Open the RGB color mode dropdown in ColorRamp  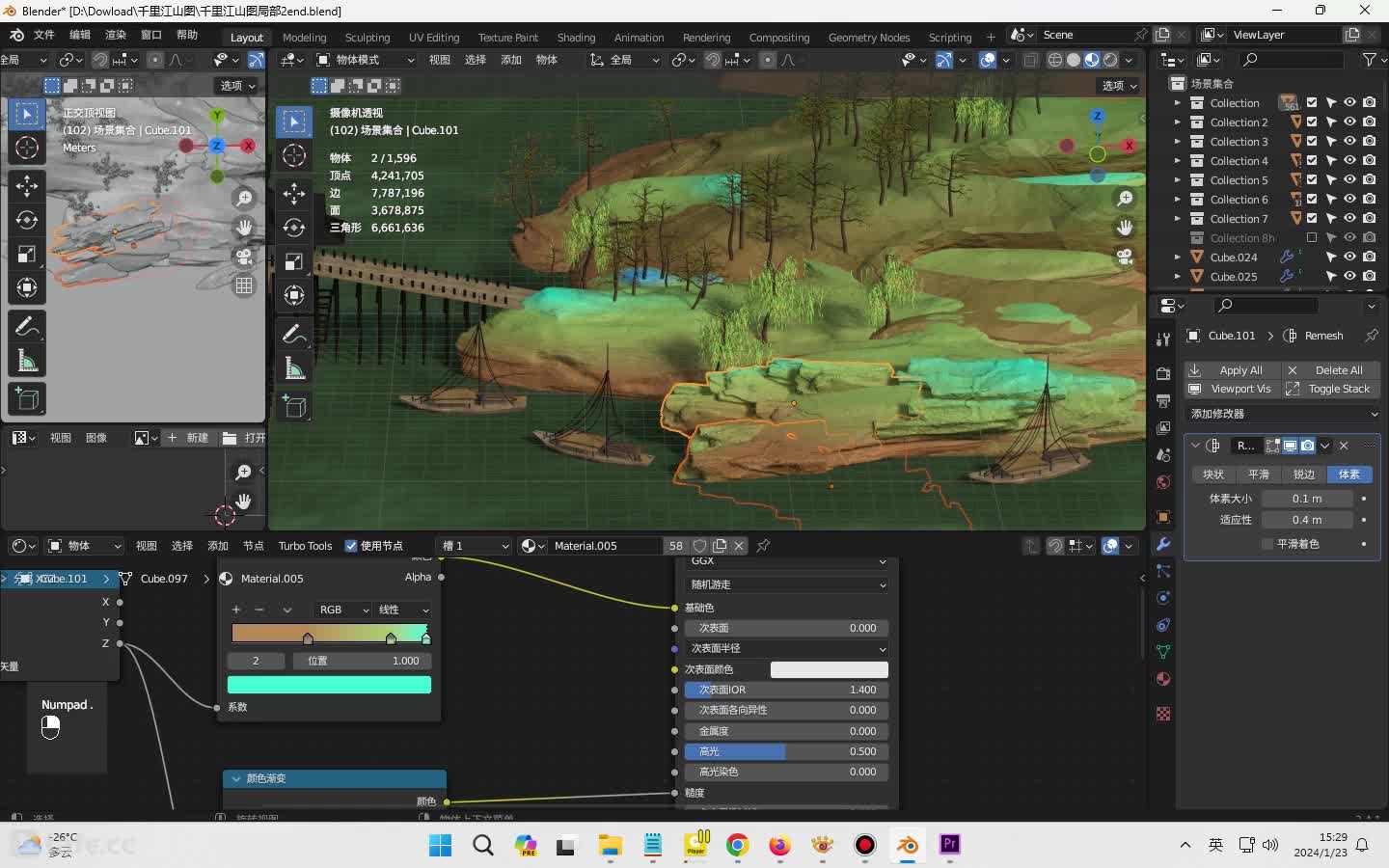tap(342, 610)
